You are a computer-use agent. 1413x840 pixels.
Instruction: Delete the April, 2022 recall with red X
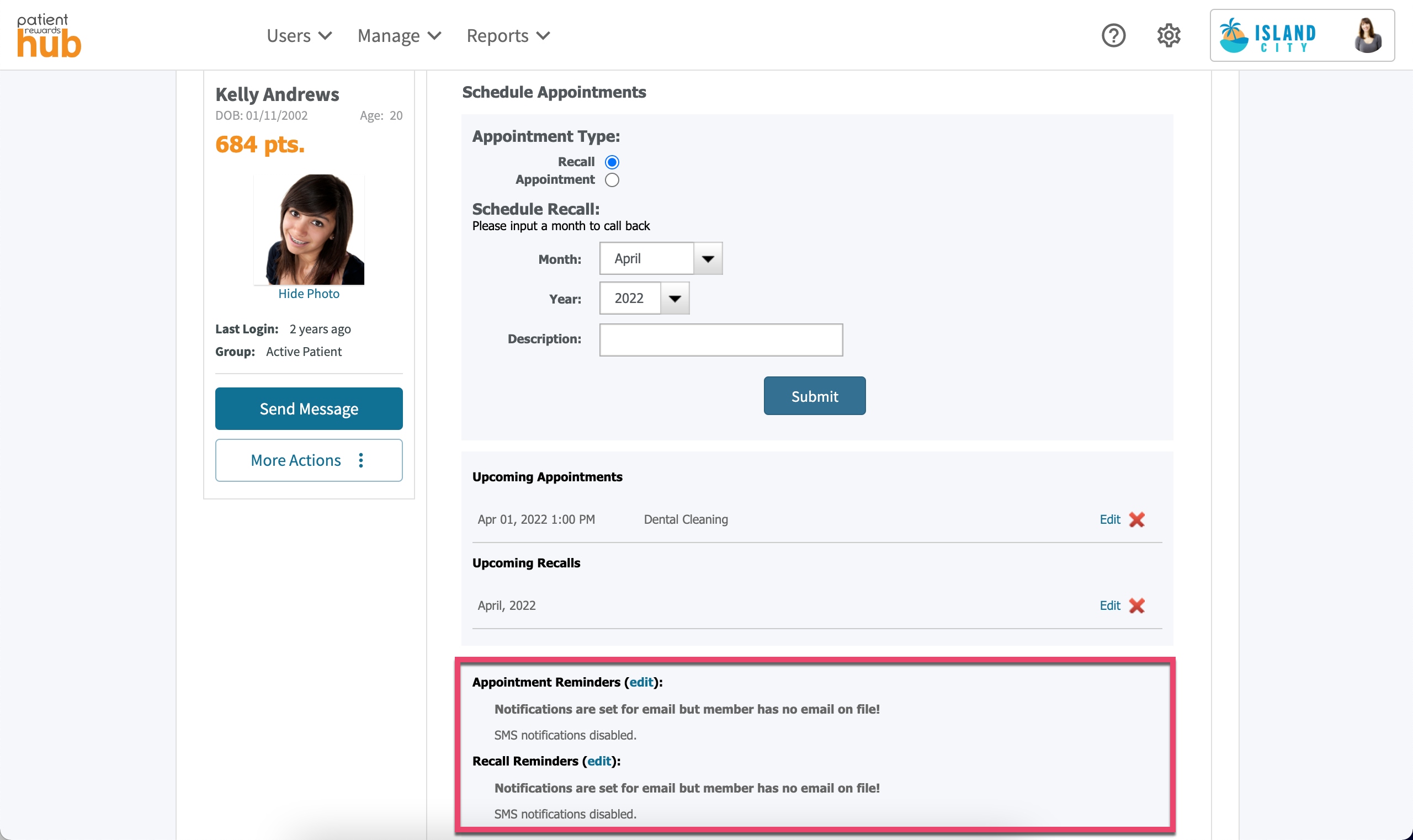click(x=1136, y=605)
